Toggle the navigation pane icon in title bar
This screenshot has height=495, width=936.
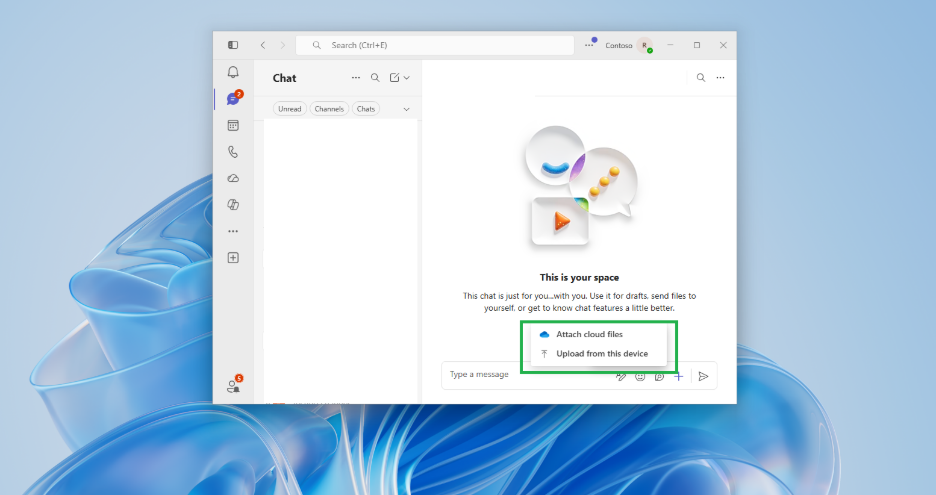(233, 45)
